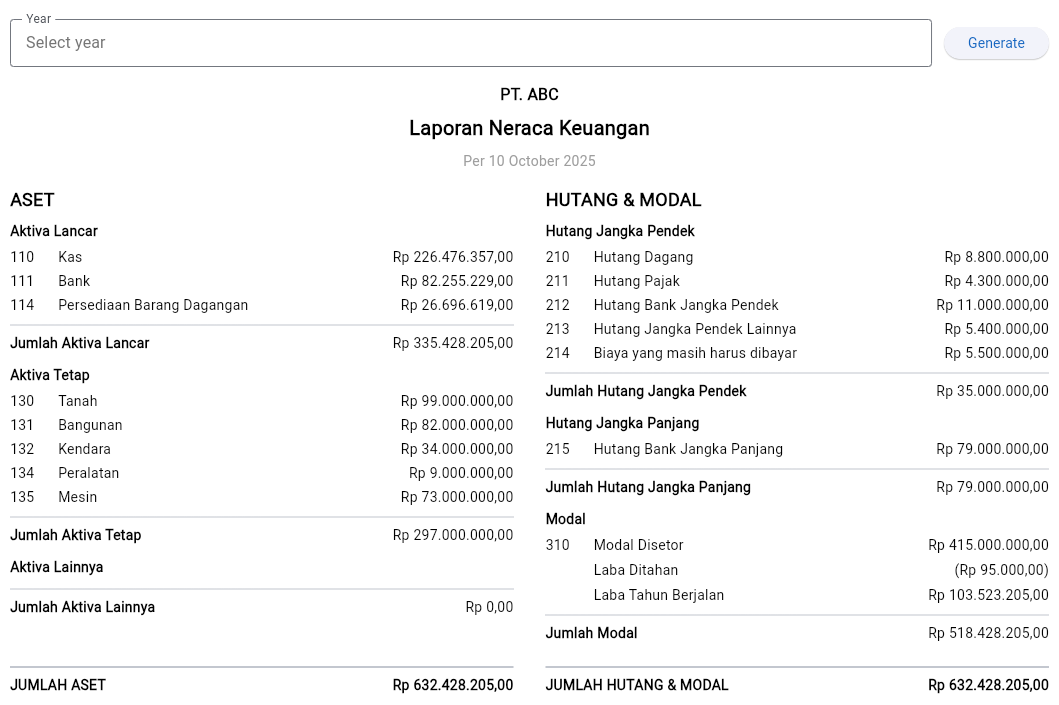This screenshot has width=1059, height=705.
Task: Select the Laba Tahun Berjalan row
Action: click(658, 595)
